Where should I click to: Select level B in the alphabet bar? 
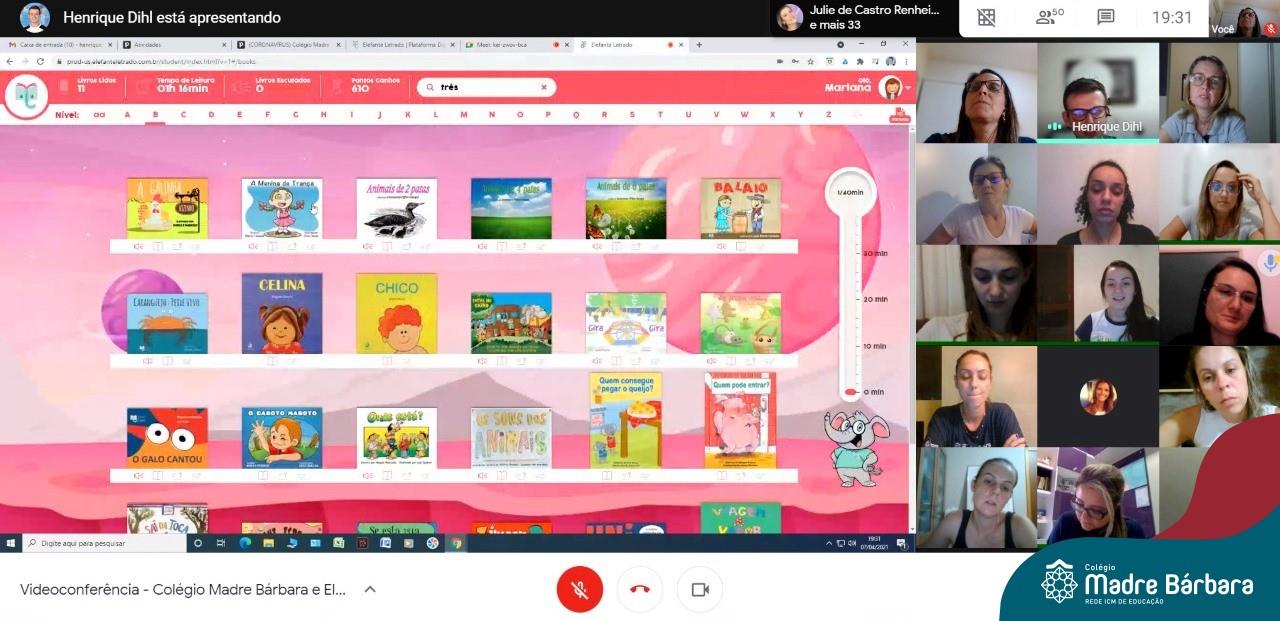click(155, 115)
